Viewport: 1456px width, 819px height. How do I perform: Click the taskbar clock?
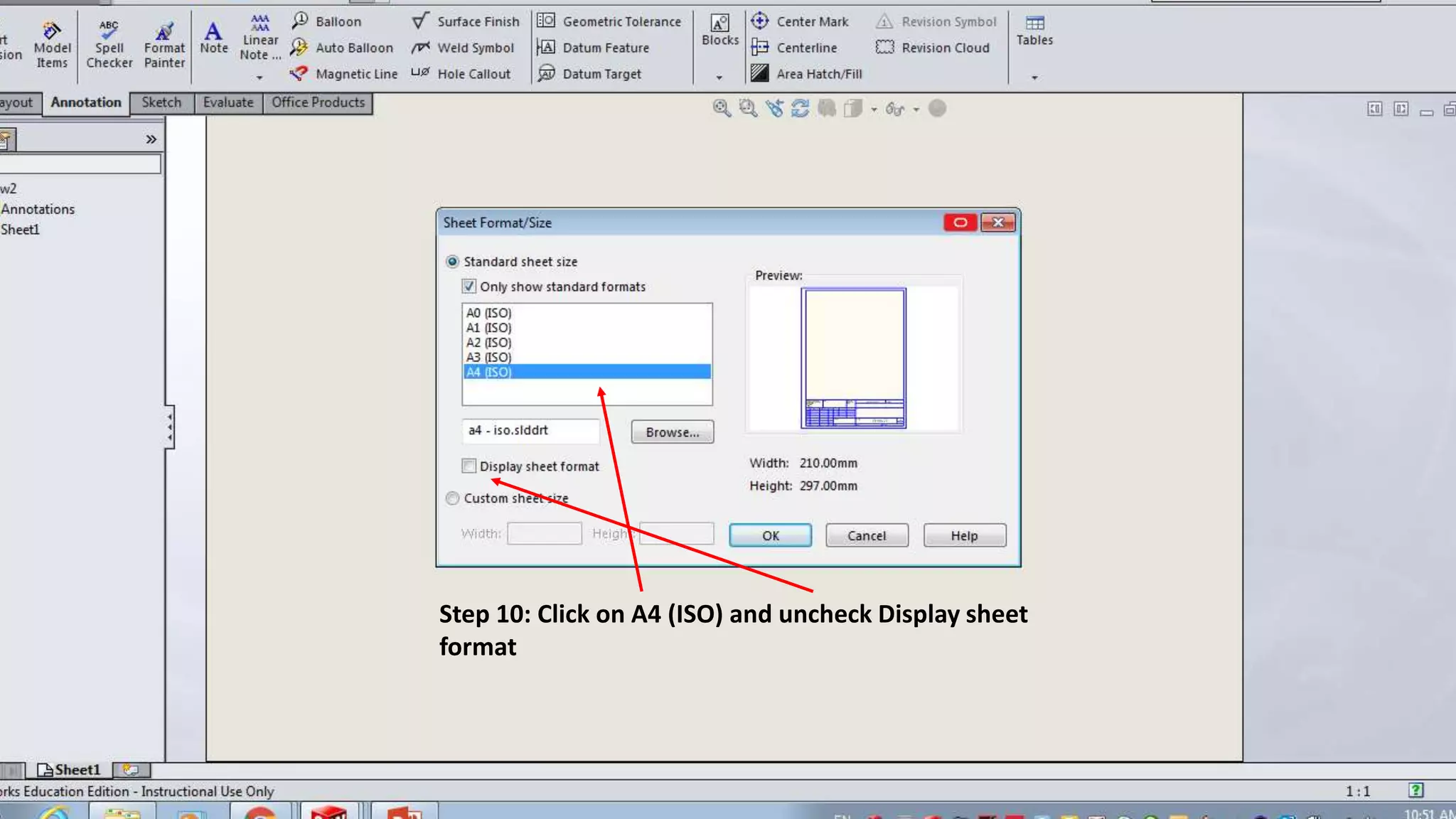1430,813
